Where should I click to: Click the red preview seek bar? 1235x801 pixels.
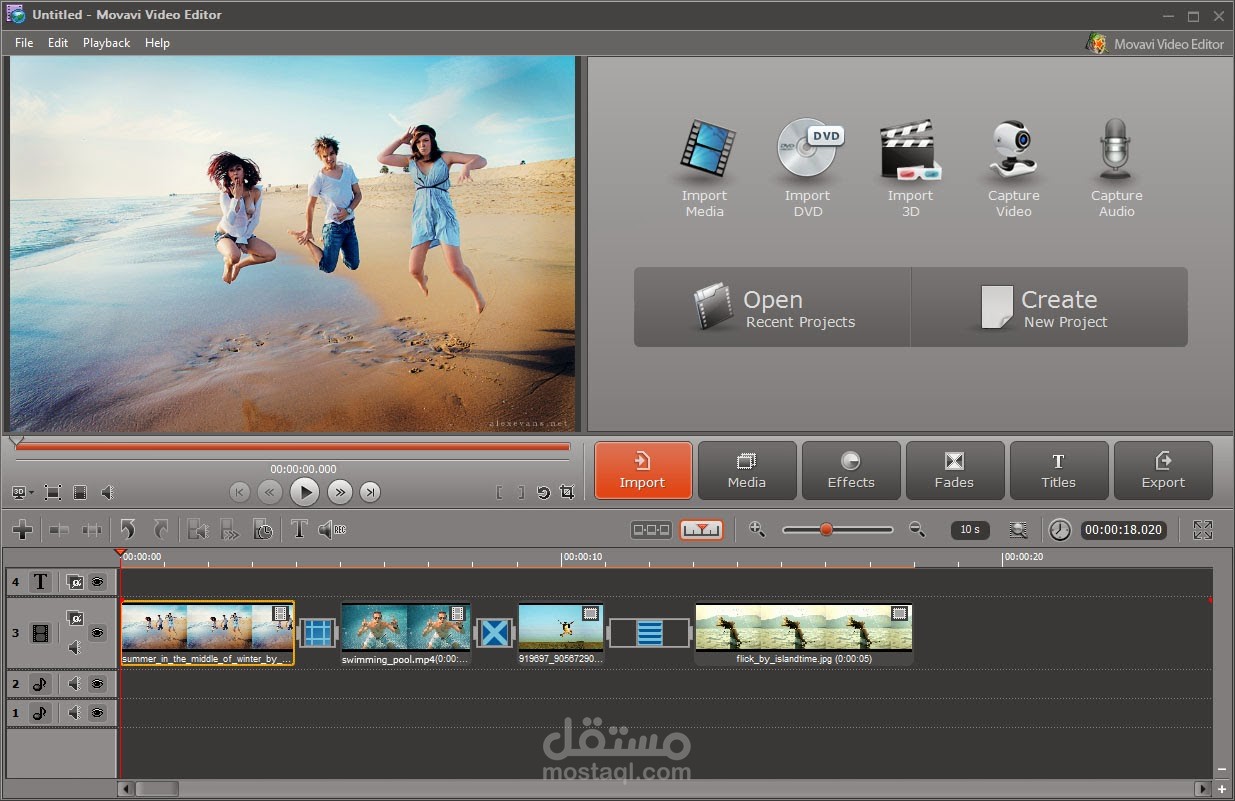point(293,448)
